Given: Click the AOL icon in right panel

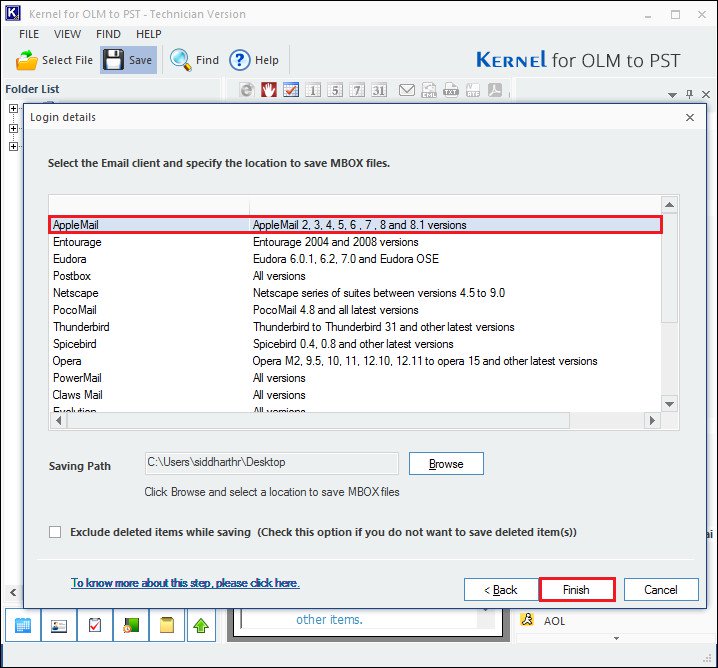Looking at the screenshot, I should pyautogui.click(x=527, y=620).
